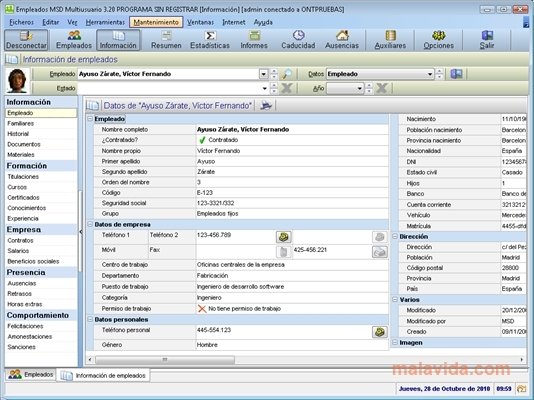Click the clear X icon beside Estado
Screen dimensions: 534x400
coord(287,89)
